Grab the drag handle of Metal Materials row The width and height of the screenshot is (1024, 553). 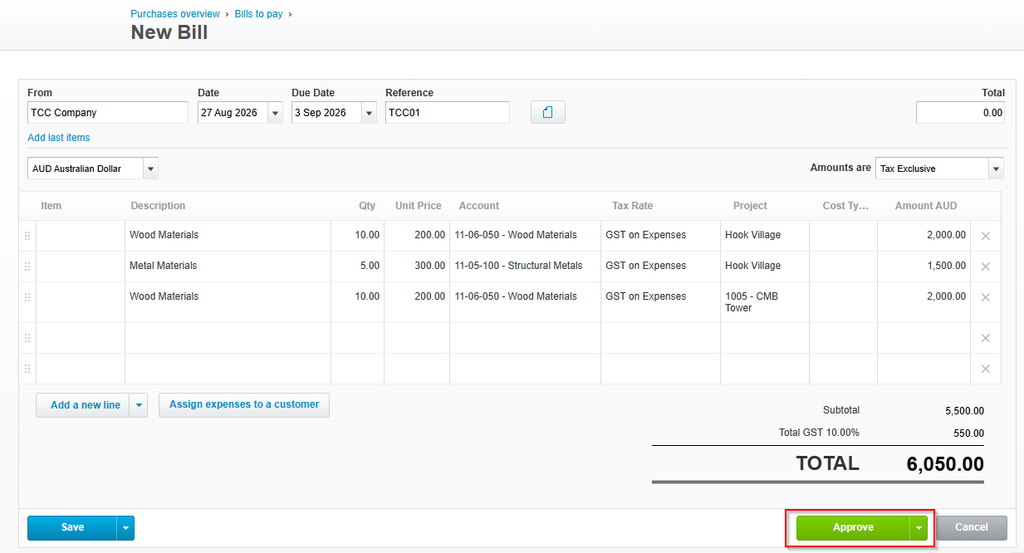(27, 266)
